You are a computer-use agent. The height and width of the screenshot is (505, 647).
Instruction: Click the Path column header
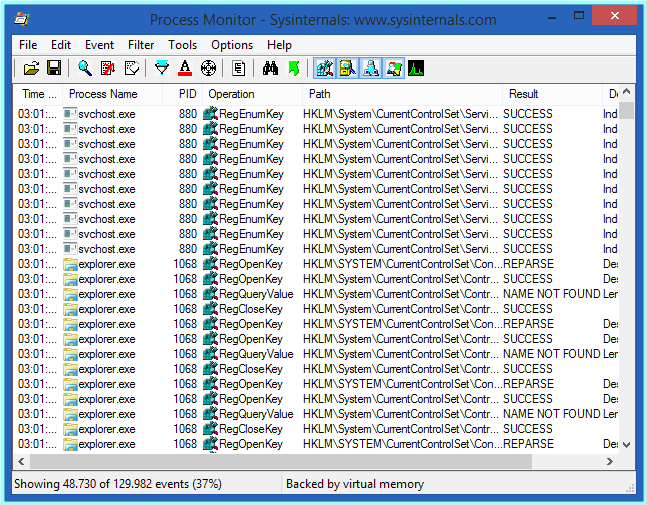pyautogui.click(x=402, y=94)
